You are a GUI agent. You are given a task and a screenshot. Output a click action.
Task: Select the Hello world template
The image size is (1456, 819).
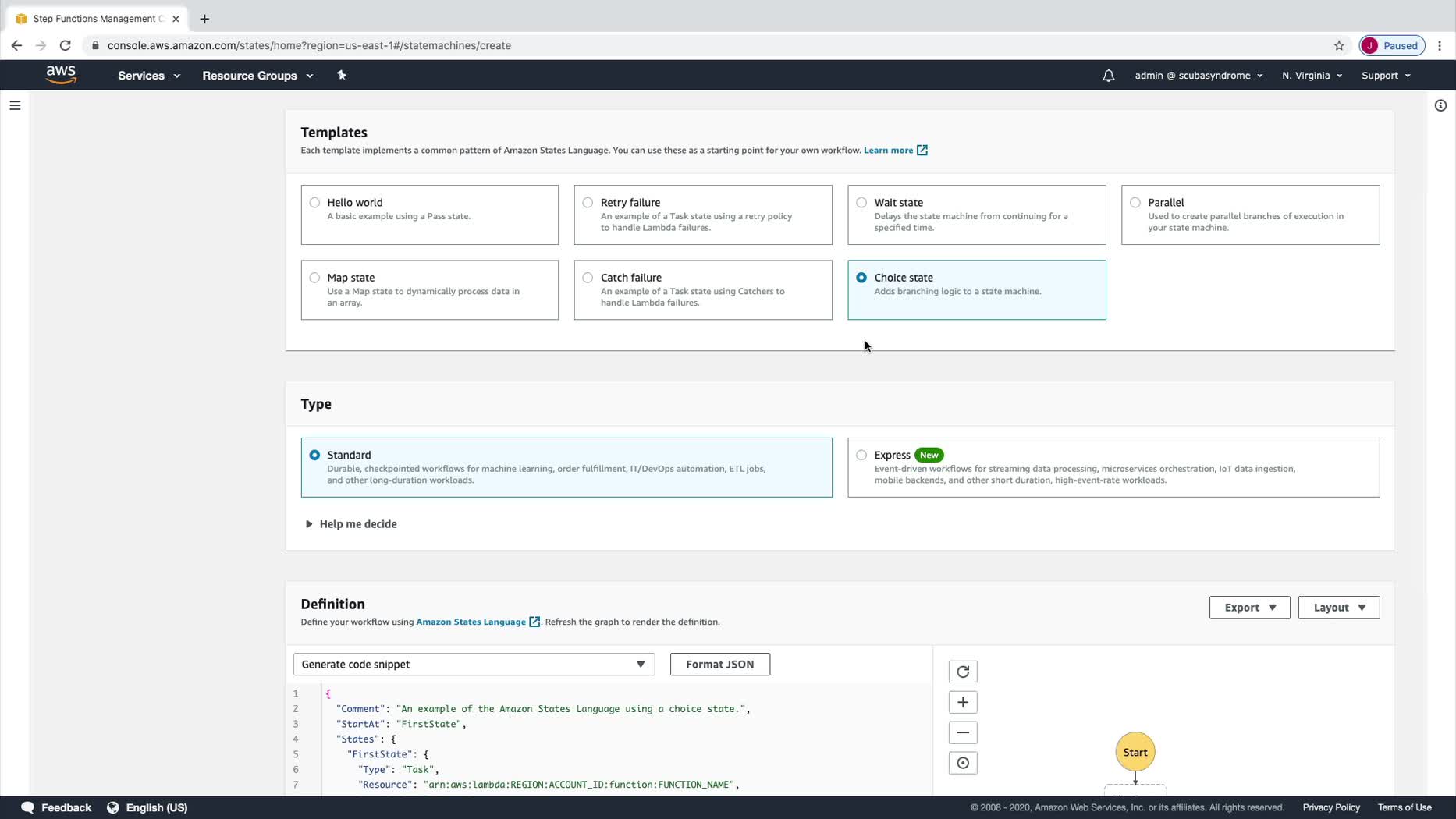click(x=430, y=214)
